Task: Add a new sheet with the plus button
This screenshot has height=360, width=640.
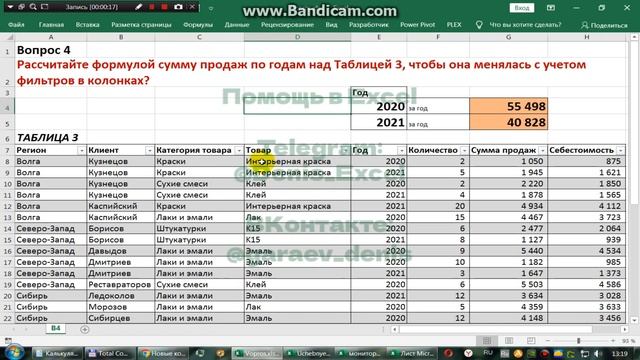Action: (x=84, y=329)
